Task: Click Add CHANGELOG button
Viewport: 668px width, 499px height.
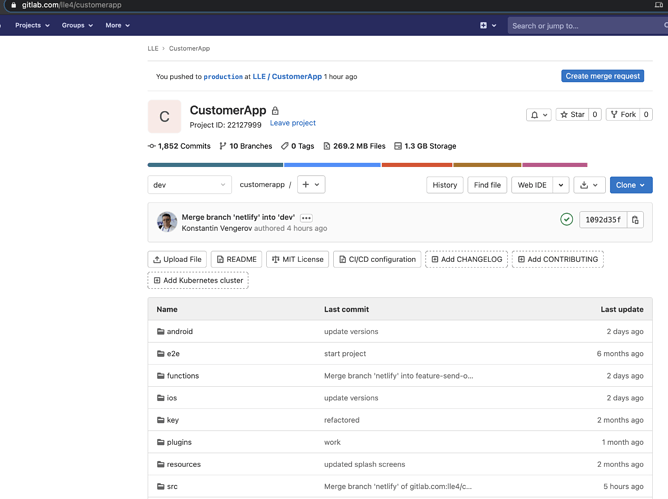Action: pyautogui.click(x=466, y=259)
